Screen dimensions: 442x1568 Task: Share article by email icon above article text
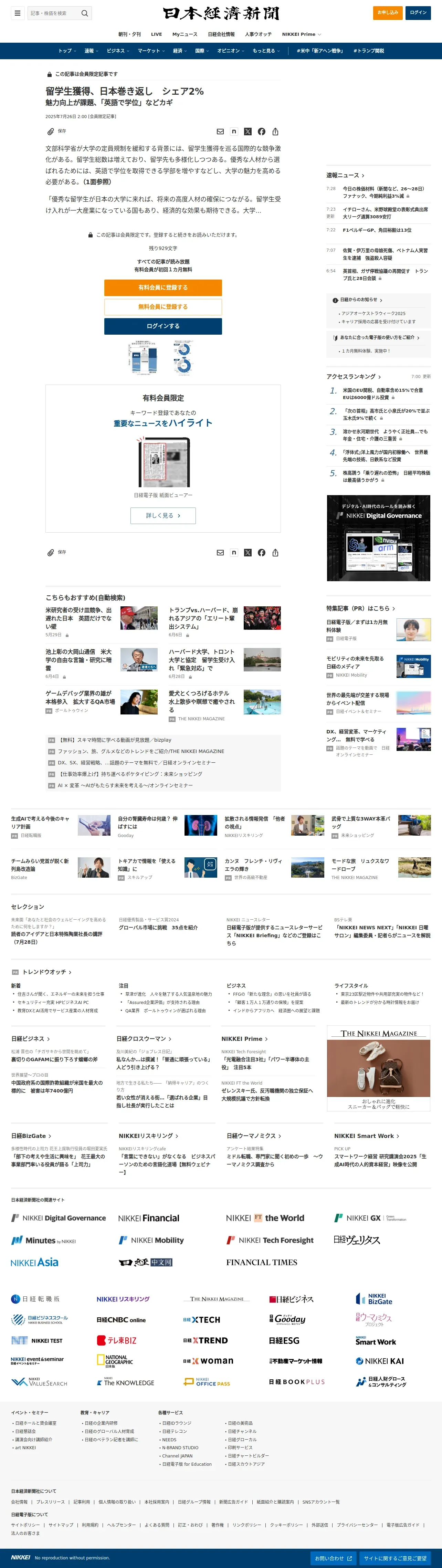pyautogui.click(x=220, y=132)
